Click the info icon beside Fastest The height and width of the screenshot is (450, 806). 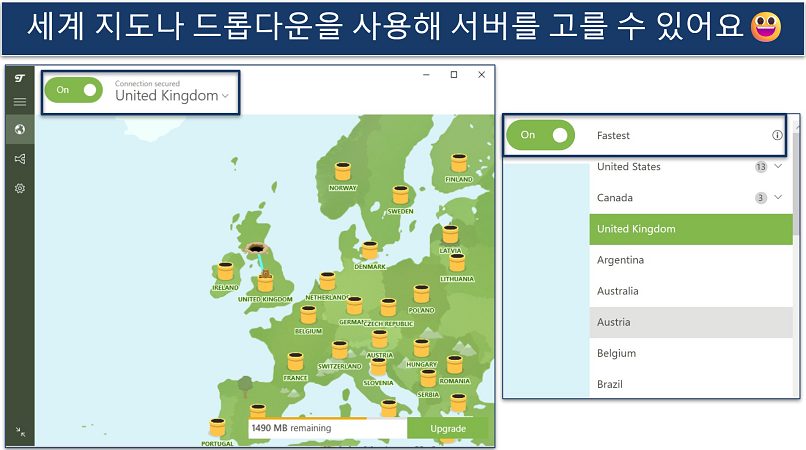click(776, 135)
